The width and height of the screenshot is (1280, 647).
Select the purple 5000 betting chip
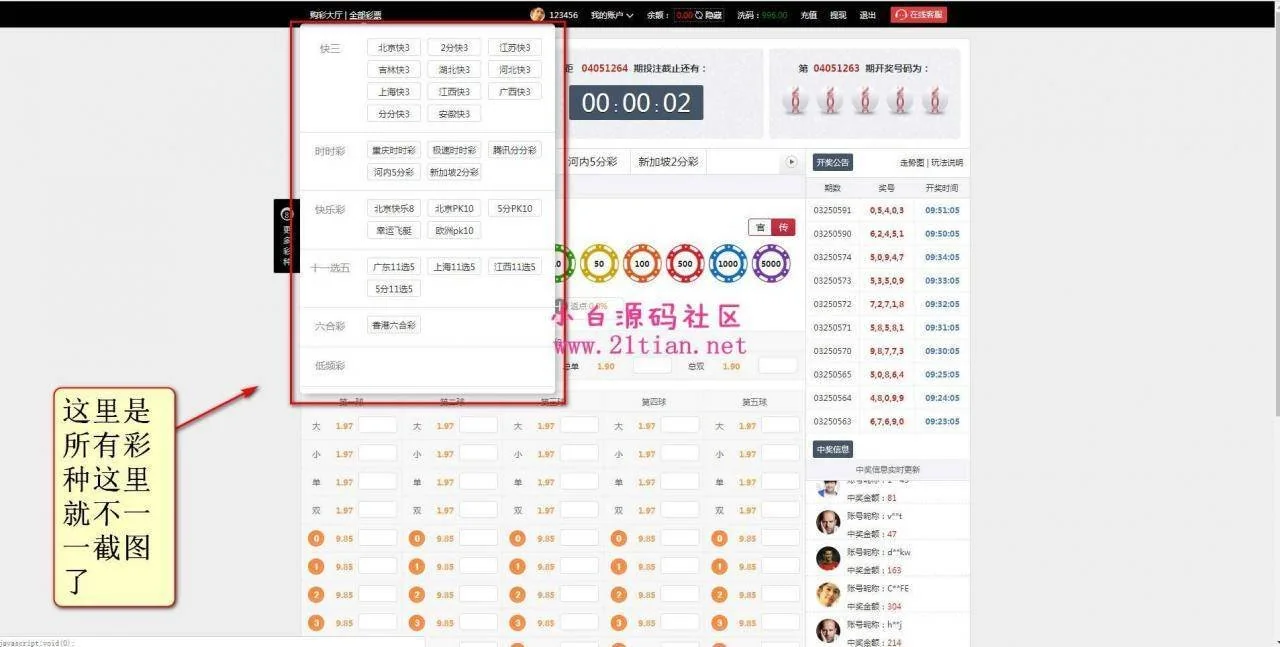pyautogui.click(x=771, y=264)
